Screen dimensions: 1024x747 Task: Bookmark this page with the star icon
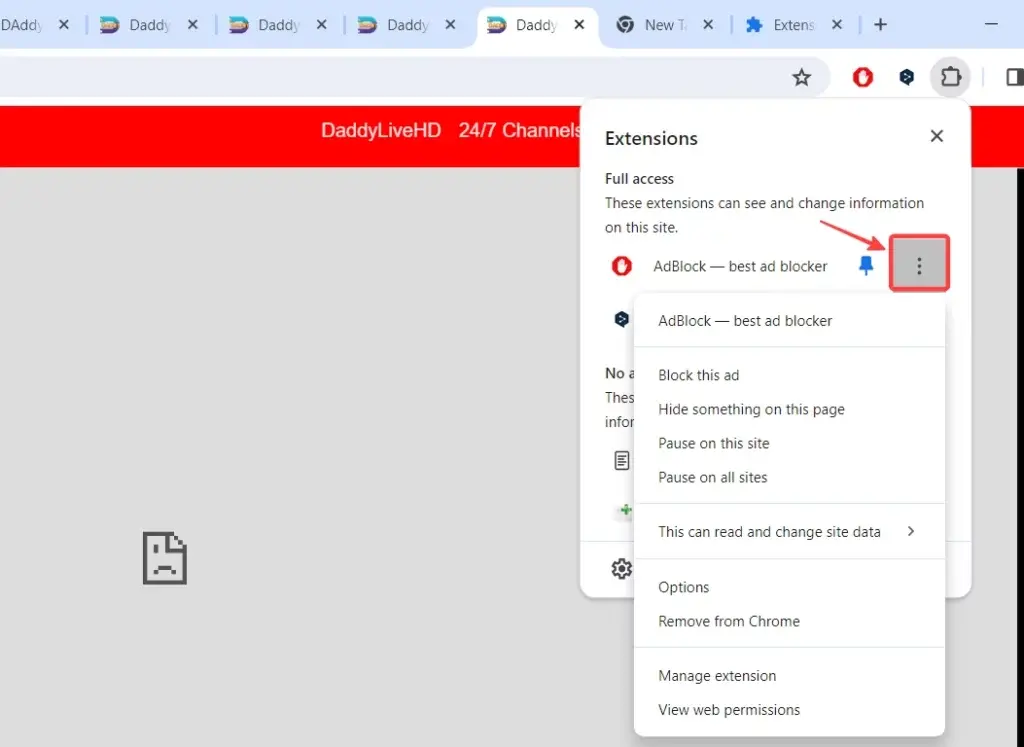click(x=801, y=77)
